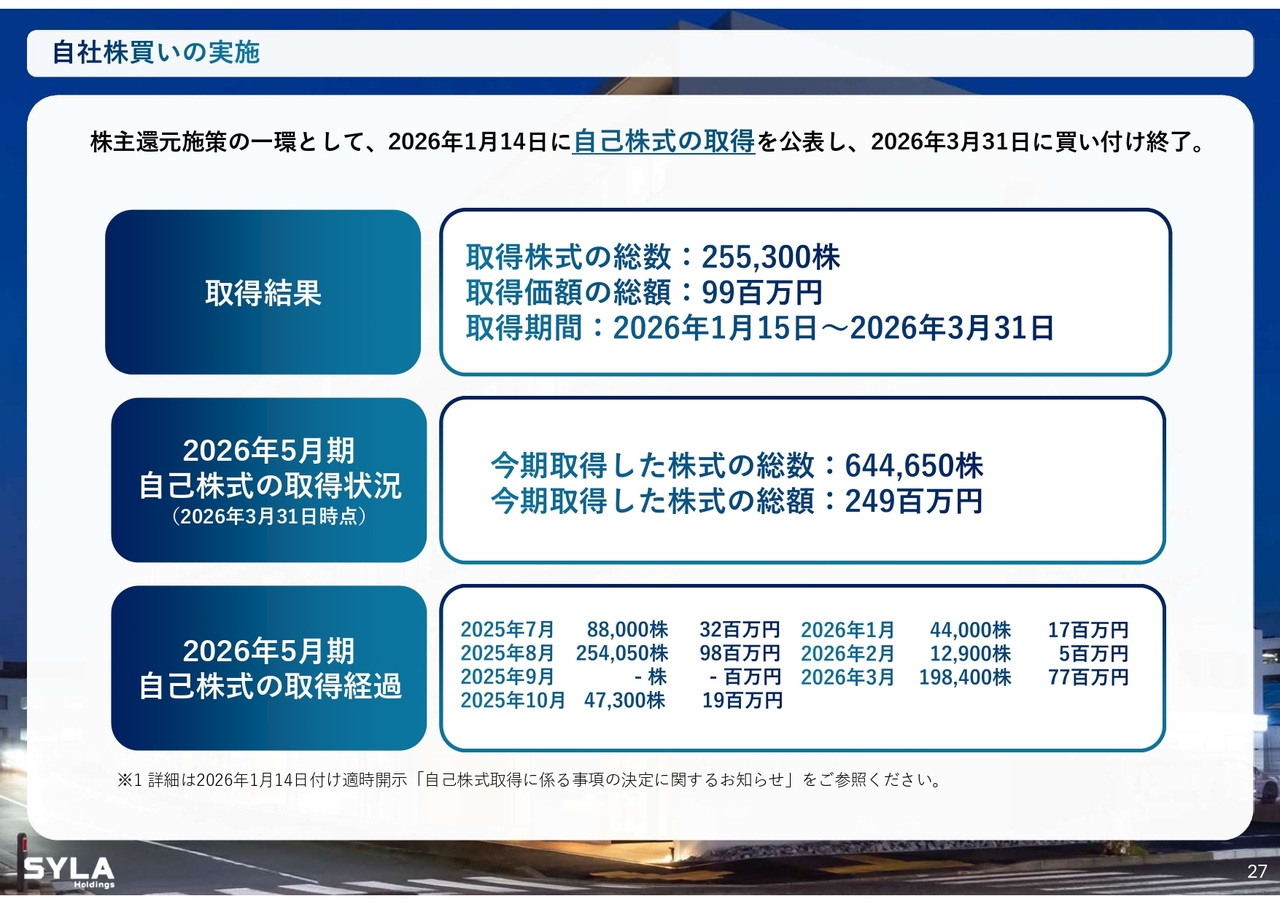
Task: Select 今期取得した株式の総額 249百万円 text
Action: click(737, 501)
